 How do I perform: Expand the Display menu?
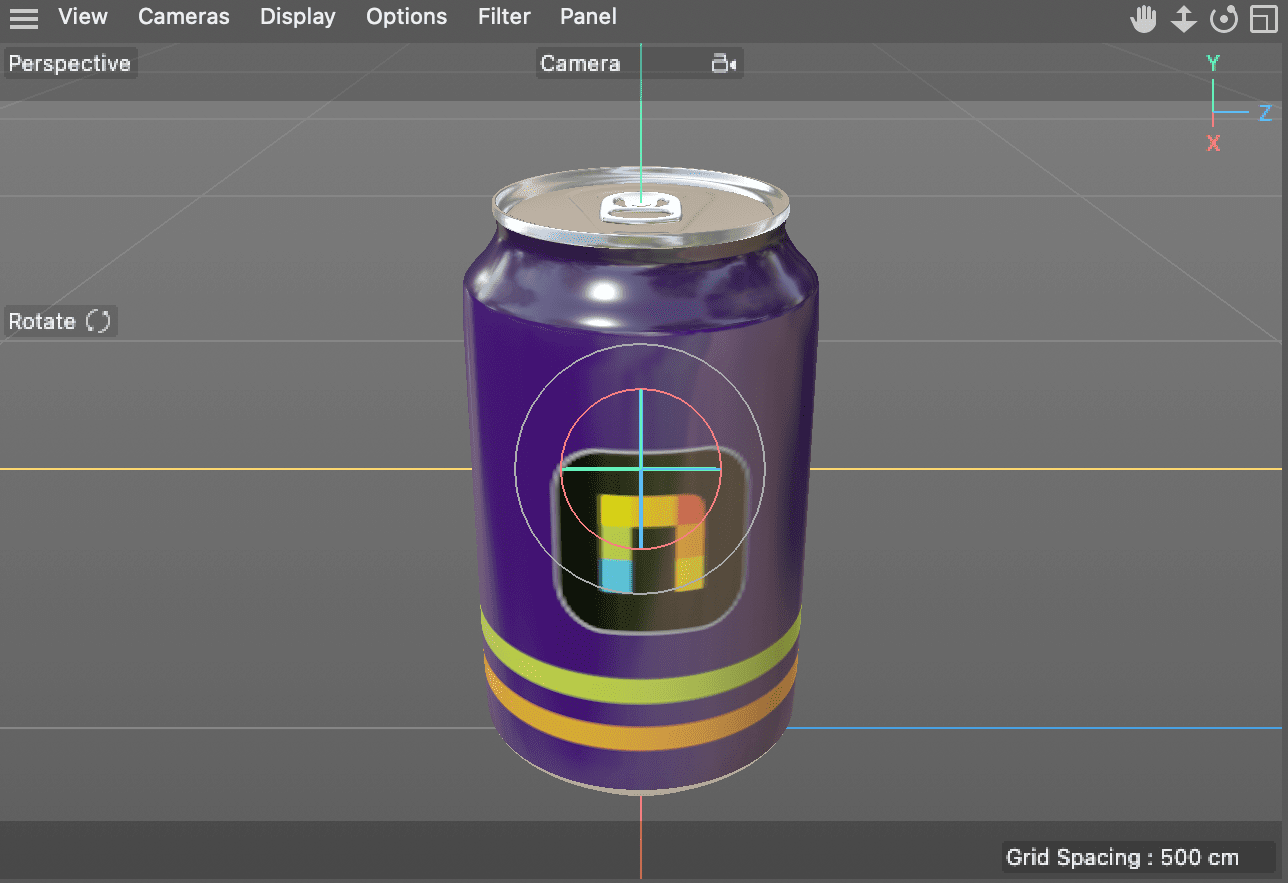(298, 17)
